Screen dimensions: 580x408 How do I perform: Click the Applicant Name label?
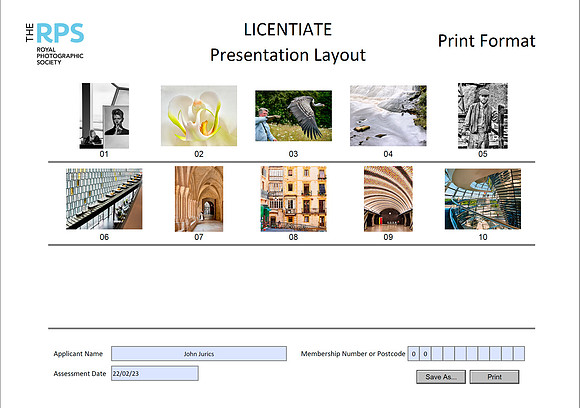click(78, 354)
